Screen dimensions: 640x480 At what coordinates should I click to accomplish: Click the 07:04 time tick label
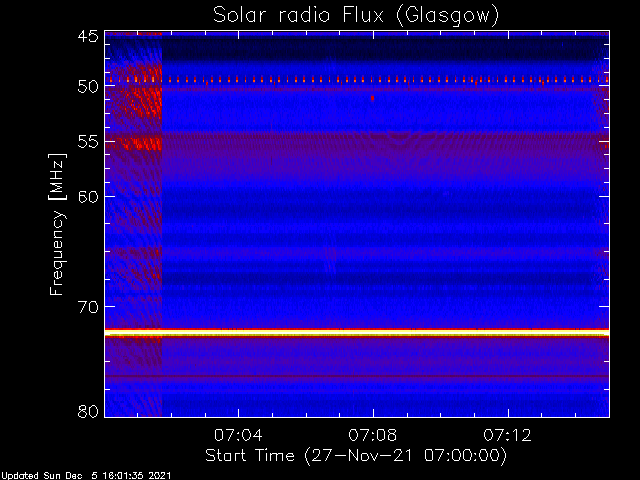[x=238, y=435]
